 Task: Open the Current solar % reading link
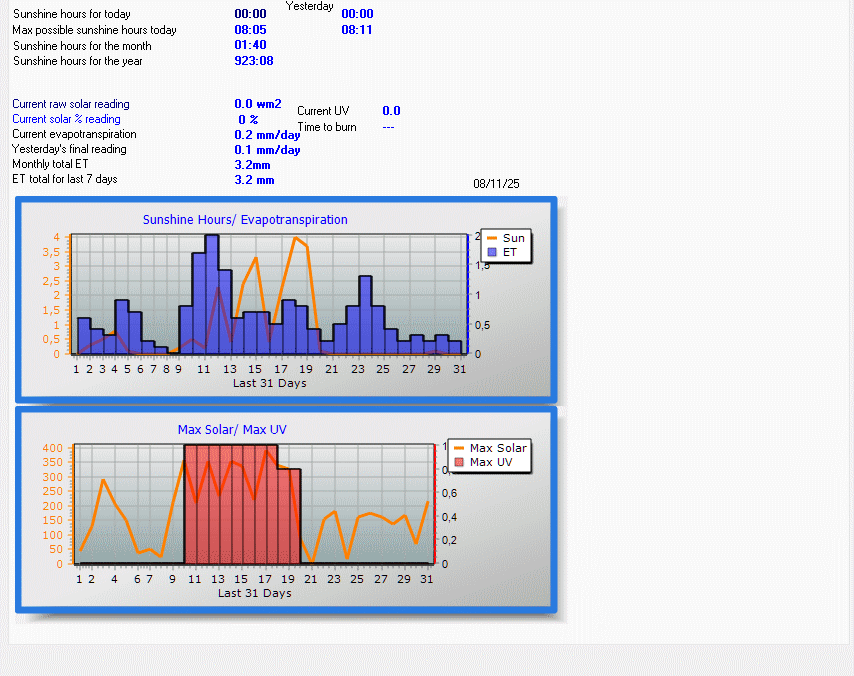(66, 119)
